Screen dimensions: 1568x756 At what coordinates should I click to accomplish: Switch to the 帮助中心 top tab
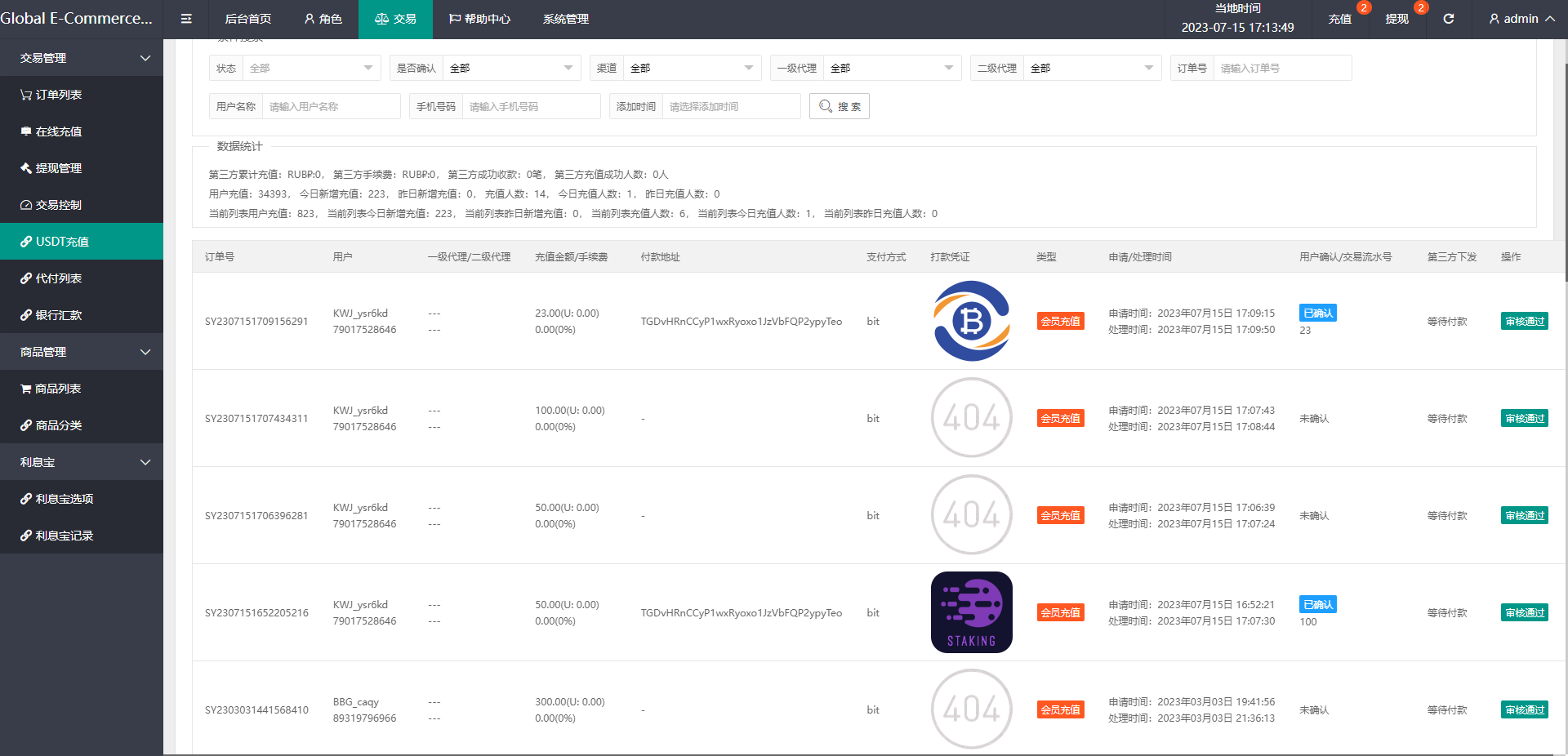click(479, 19)
